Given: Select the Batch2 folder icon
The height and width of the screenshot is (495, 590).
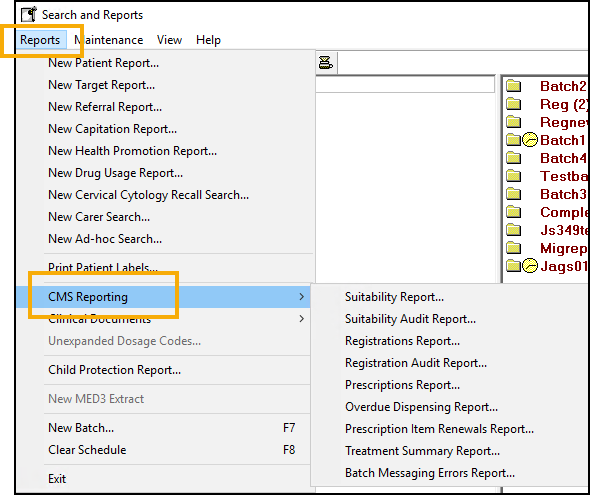Looking at the screenshot, I should (514, 86).
